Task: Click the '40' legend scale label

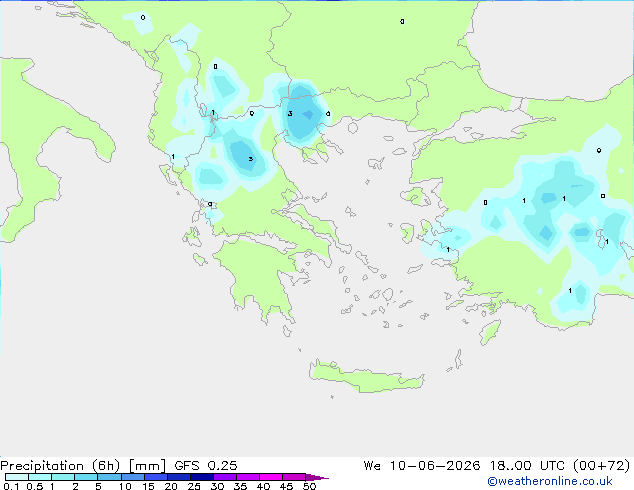Action: [x=263, y=486]
